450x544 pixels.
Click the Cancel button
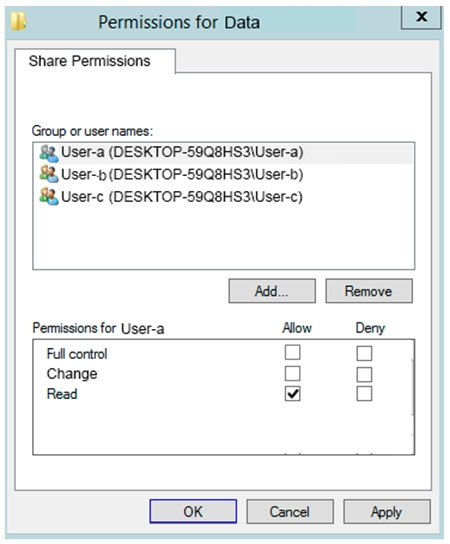pyautogui.click(x=290, y=512)
